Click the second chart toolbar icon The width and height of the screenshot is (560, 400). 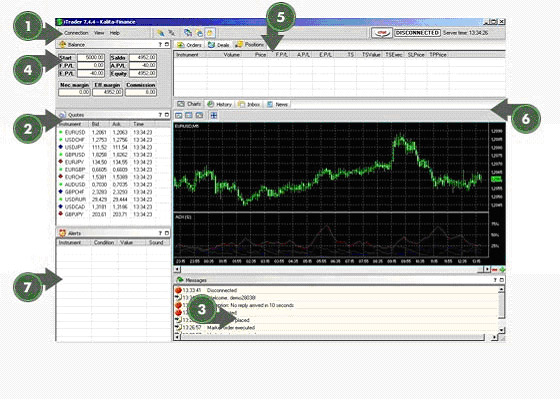[x=189, y=115]
